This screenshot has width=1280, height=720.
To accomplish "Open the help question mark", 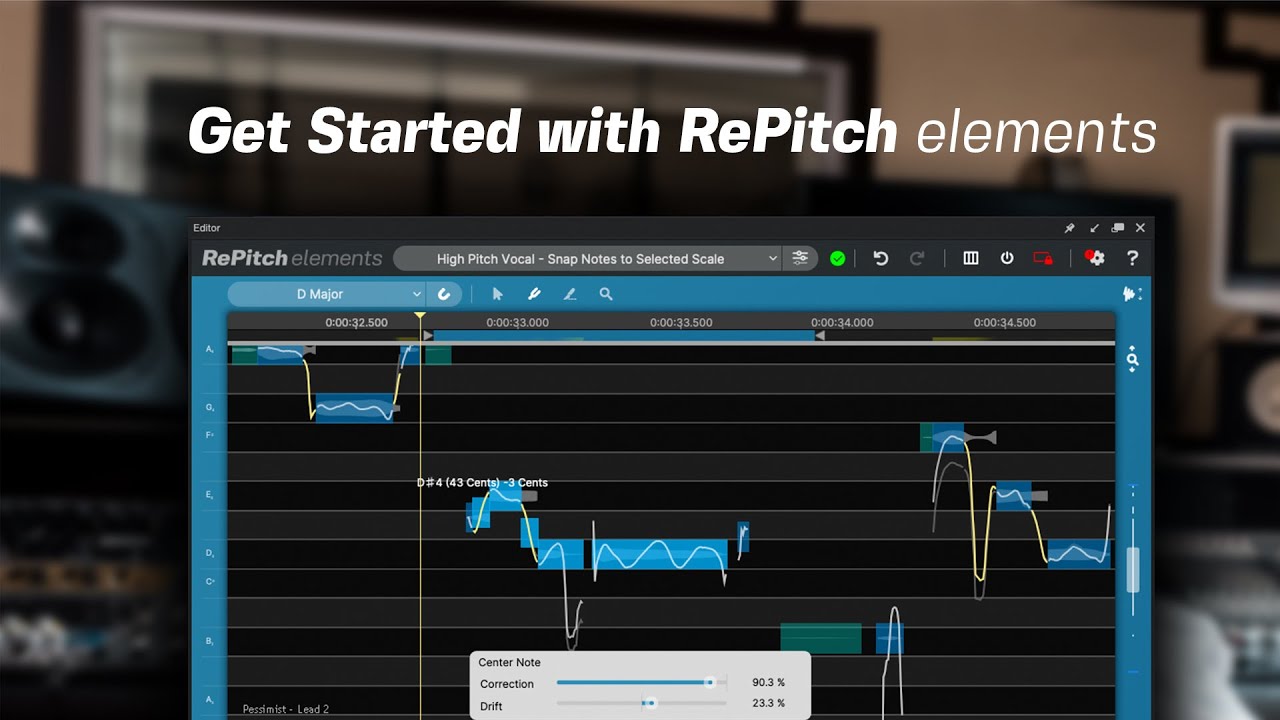I will tap(1132, 258).
